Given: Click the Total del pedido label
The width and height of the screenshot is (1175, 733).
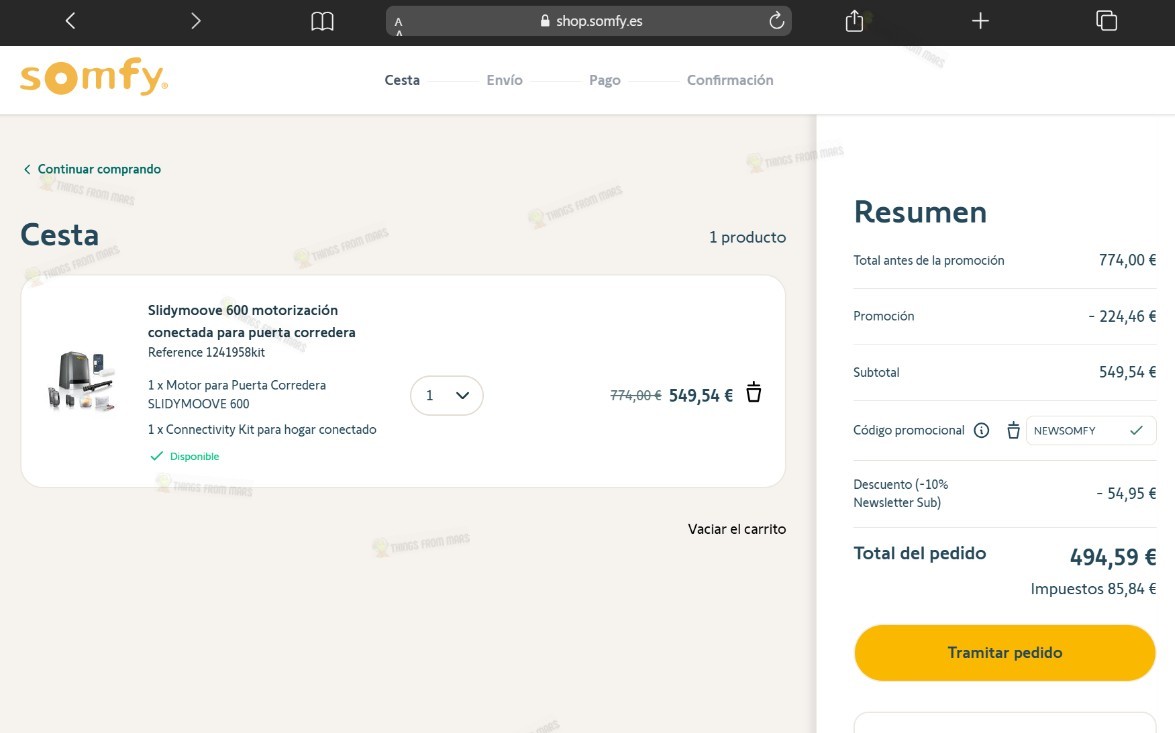Looking at the screenshot, I should point(919,553).
